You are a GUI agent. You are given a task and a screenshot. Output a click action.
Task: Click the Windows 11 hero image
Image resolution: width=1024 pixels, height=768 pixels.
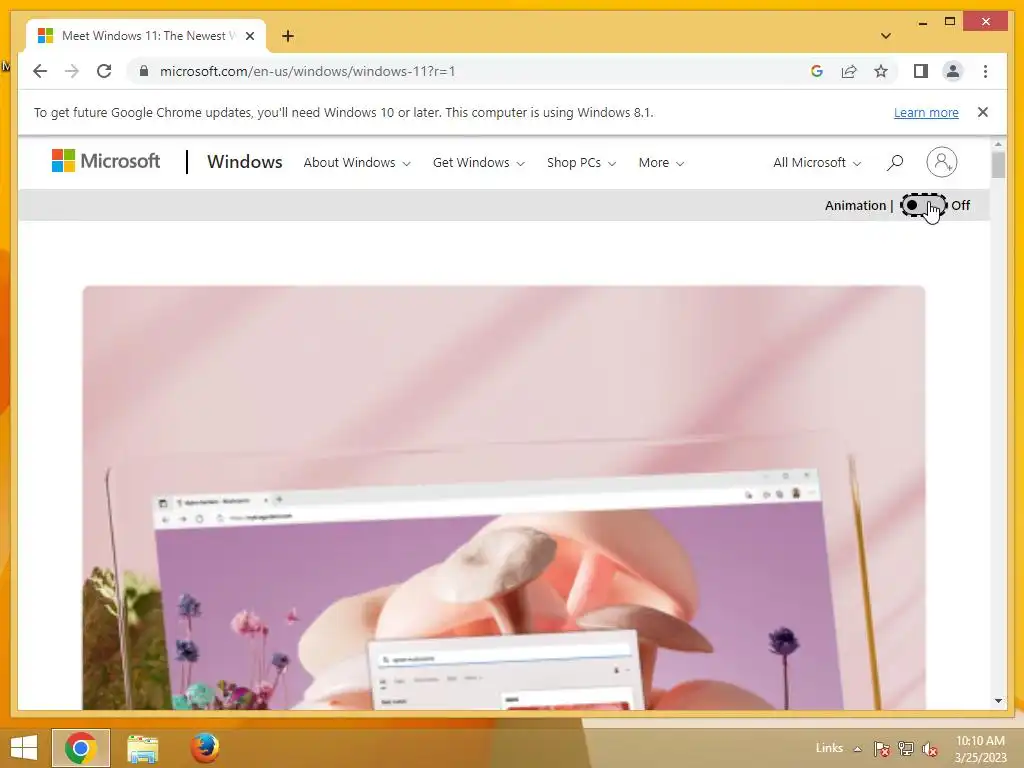pyautogui.click(x=504, y=498)
